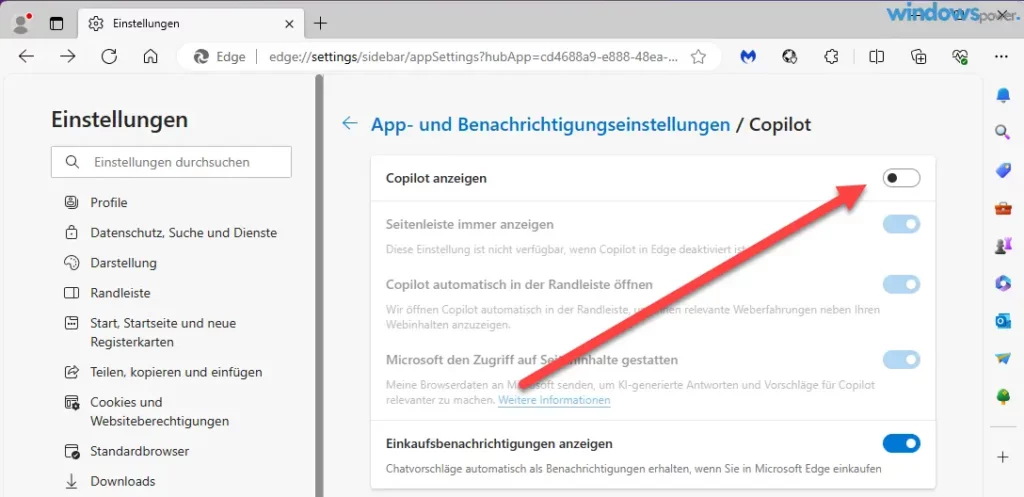Open the globe extension icon in toolbar
The width and height of the screenshot is (1024, 497).
click(x=790, y=57)
